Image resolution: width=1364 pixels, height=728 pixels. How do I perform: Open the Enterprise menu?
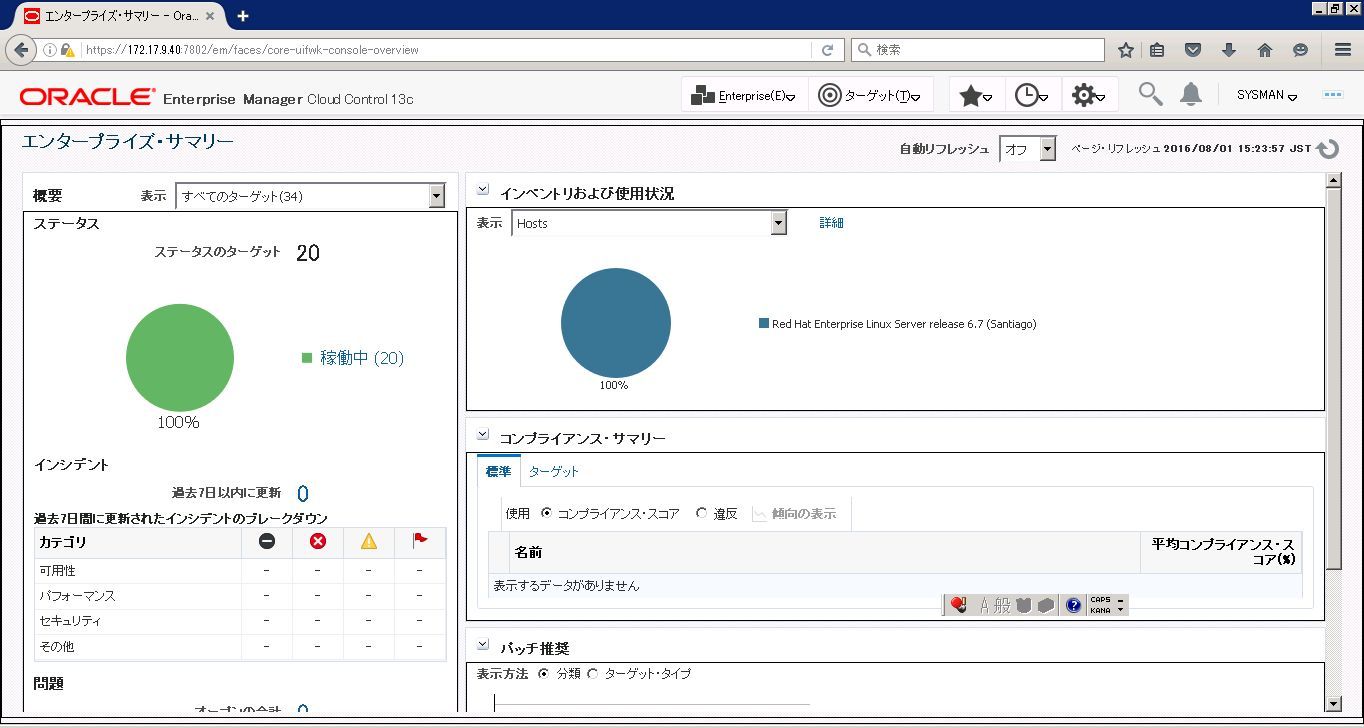pos(743,95)
